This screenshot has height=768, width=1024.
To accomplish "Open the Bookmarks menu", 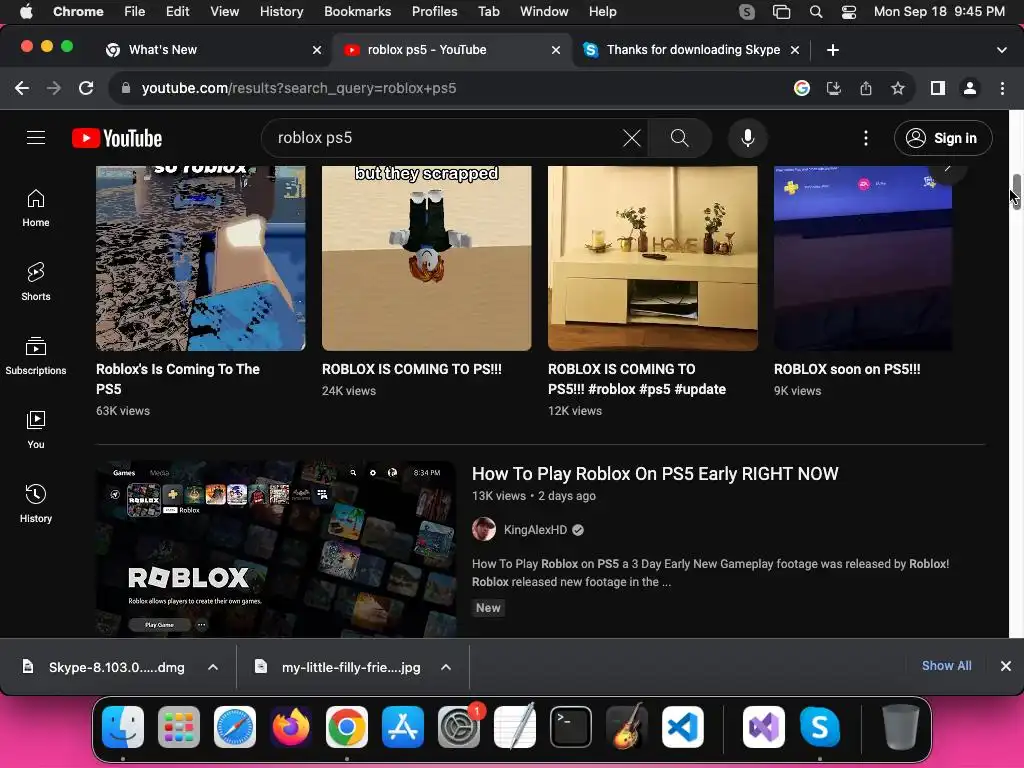I will [x=357, y=12].
